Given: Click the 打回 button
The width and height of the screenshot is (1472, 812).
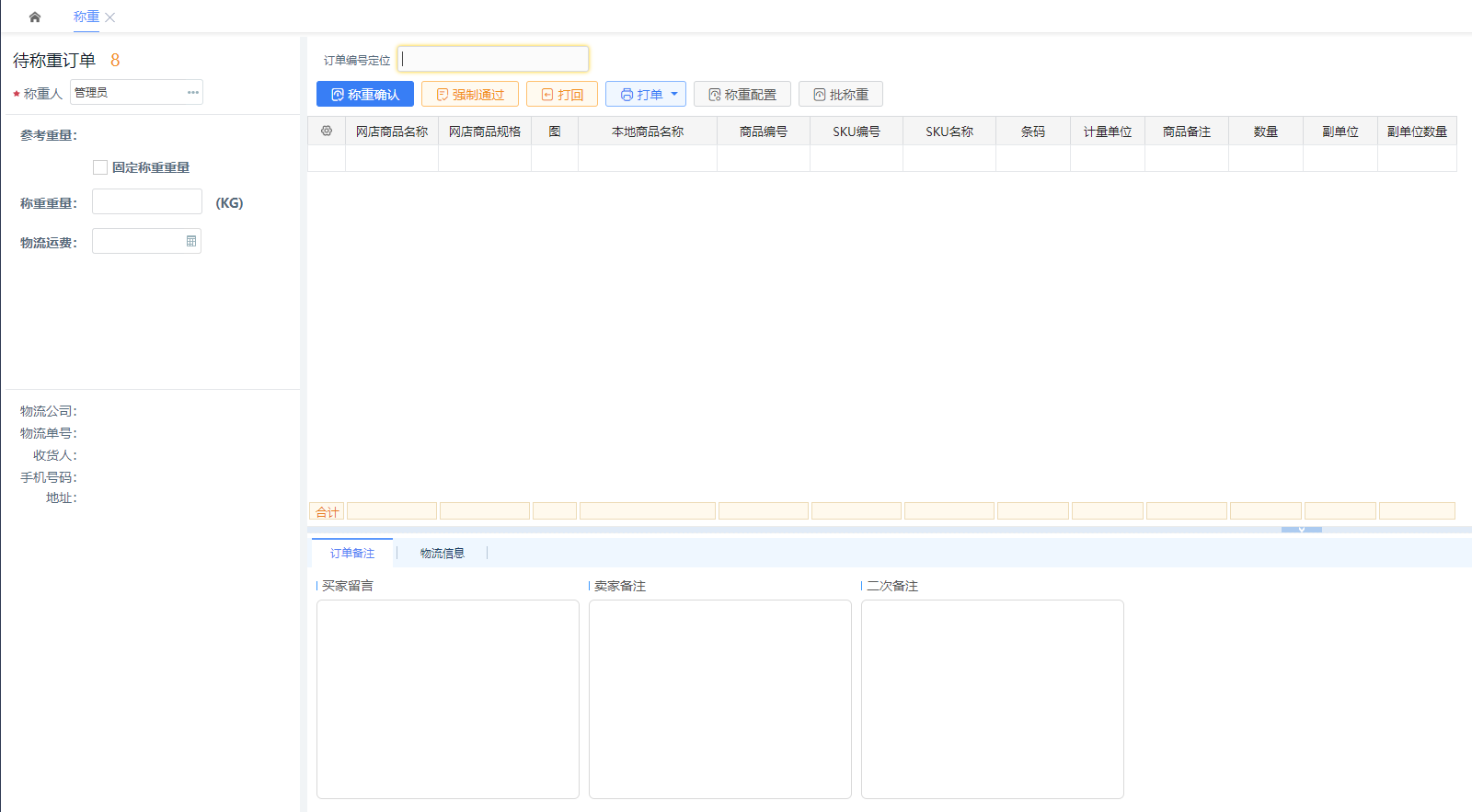Looking at the screenshot, I should tap(562, 94).
